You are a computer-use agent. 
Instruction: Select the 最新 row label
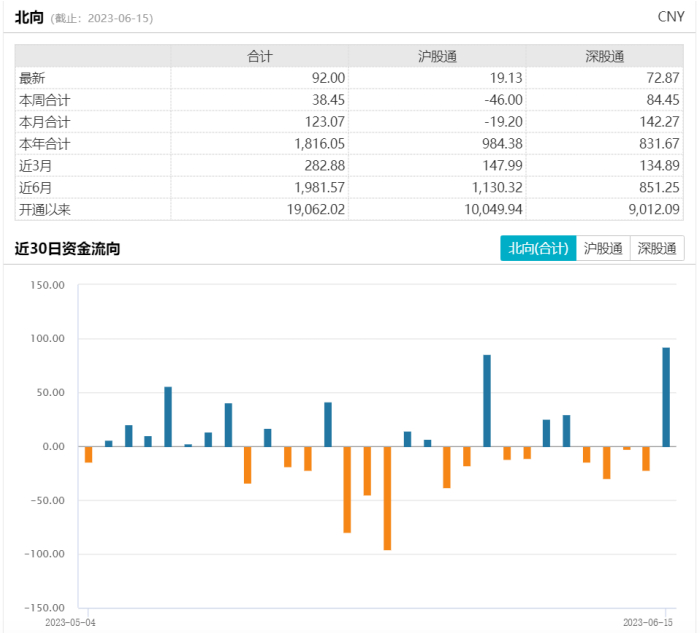[32, 78]
